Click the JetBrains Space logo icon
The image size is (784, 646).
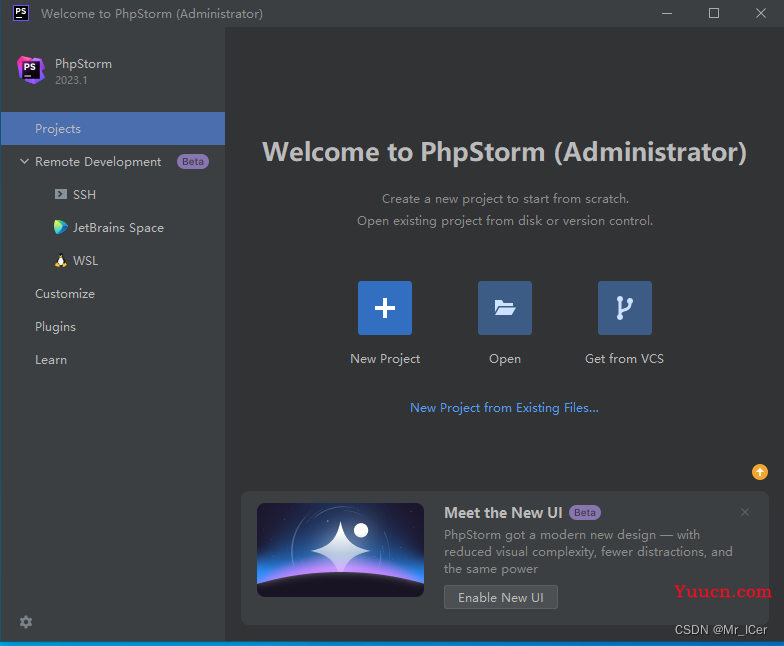coord(60,227)
